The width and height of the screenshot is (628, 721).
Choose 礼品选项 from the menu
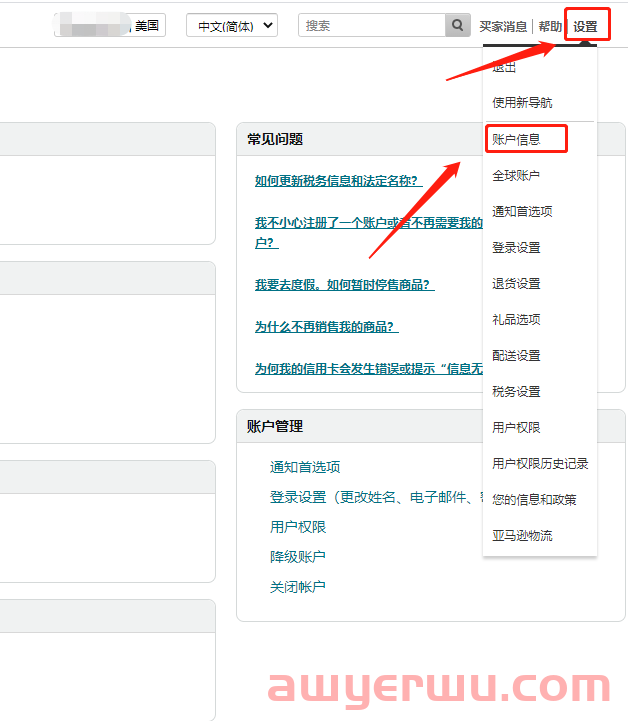pos(516,320)
